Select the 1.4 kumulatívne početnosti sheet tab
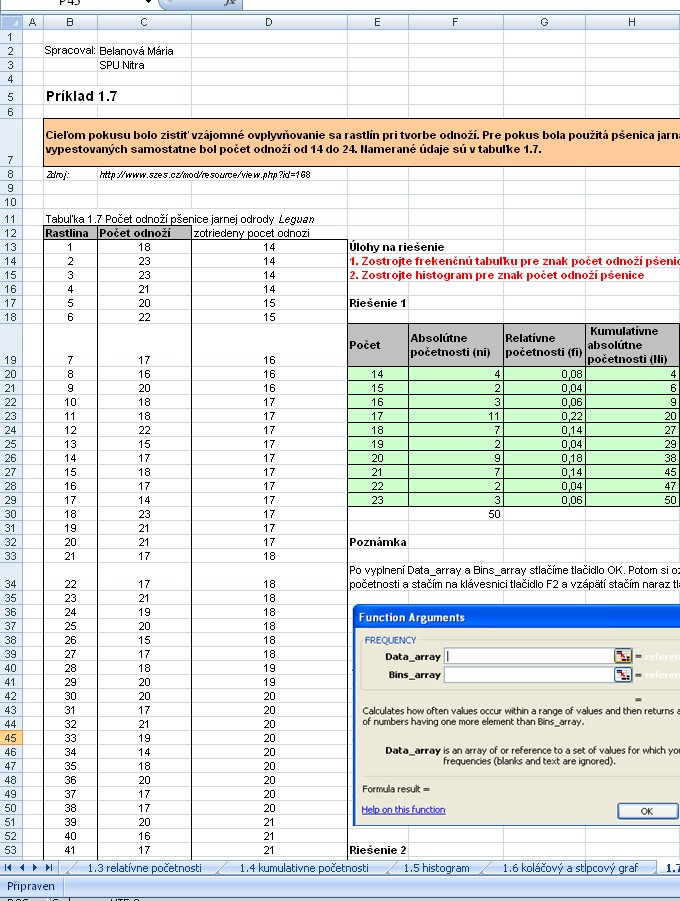 pos(304,868)
